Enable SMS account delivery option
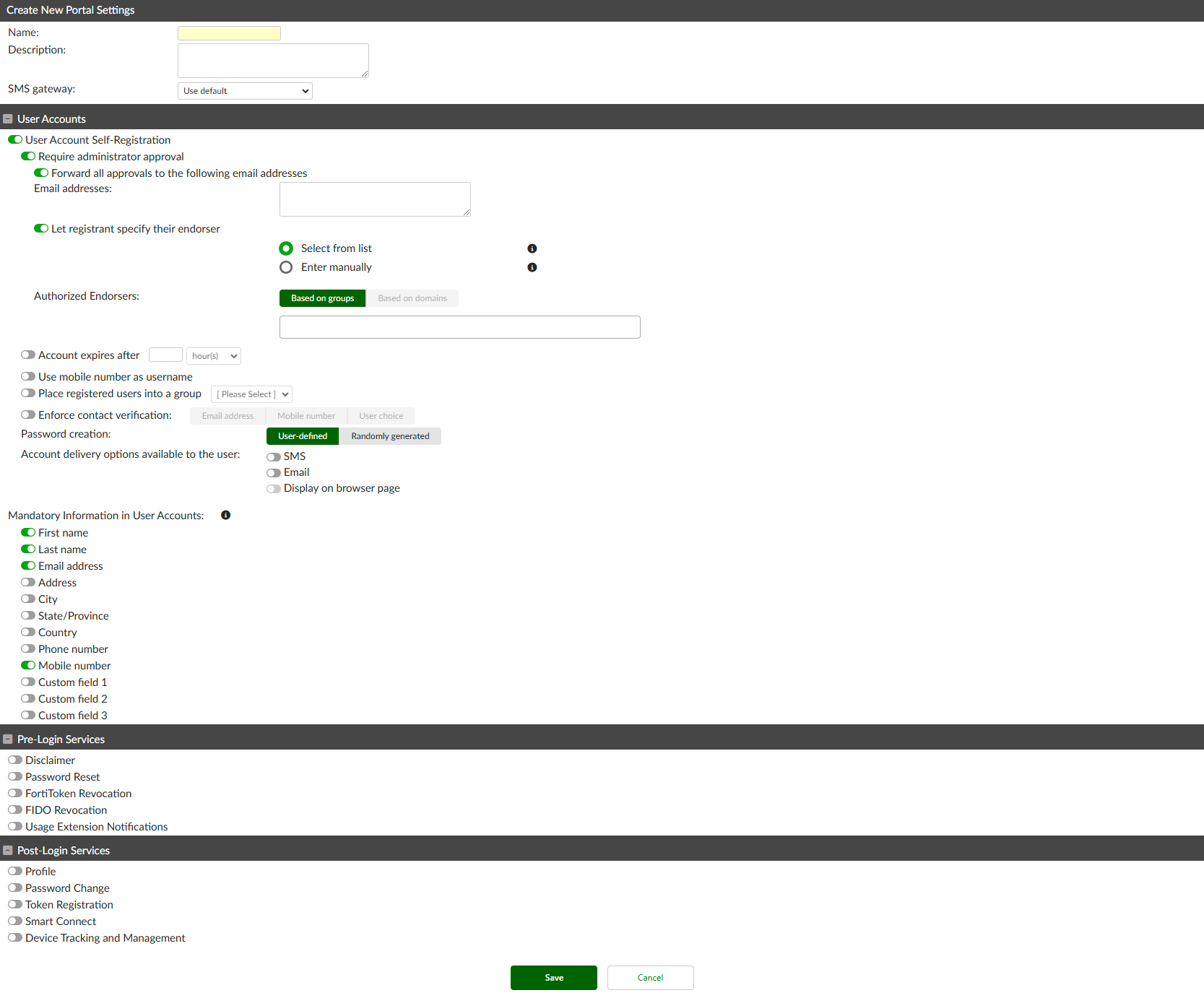This screenshot has height=998, width=1204. [x=274, y=457]
